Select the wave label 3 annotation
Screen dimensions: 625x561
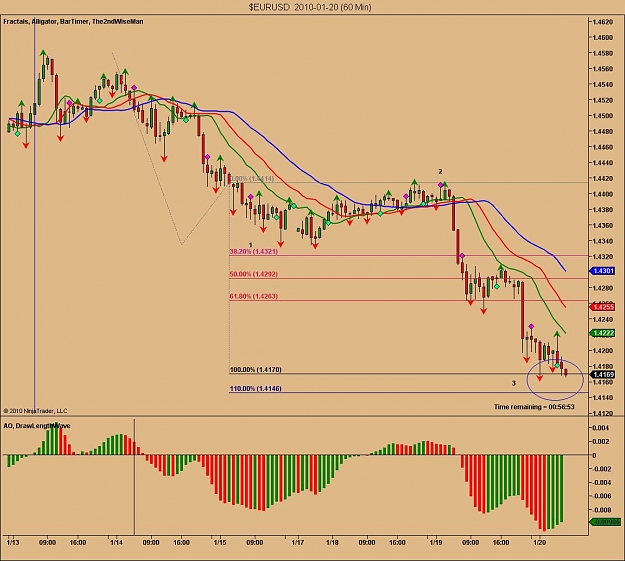point(514,383)
